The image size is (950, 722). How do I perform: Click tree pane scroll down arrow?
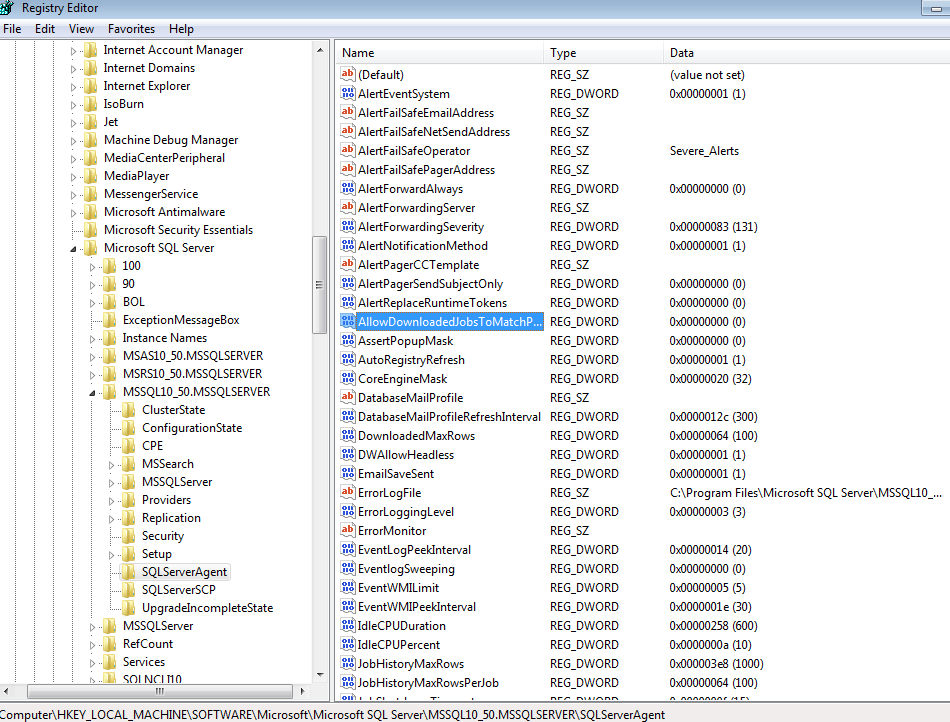[320, 675]
